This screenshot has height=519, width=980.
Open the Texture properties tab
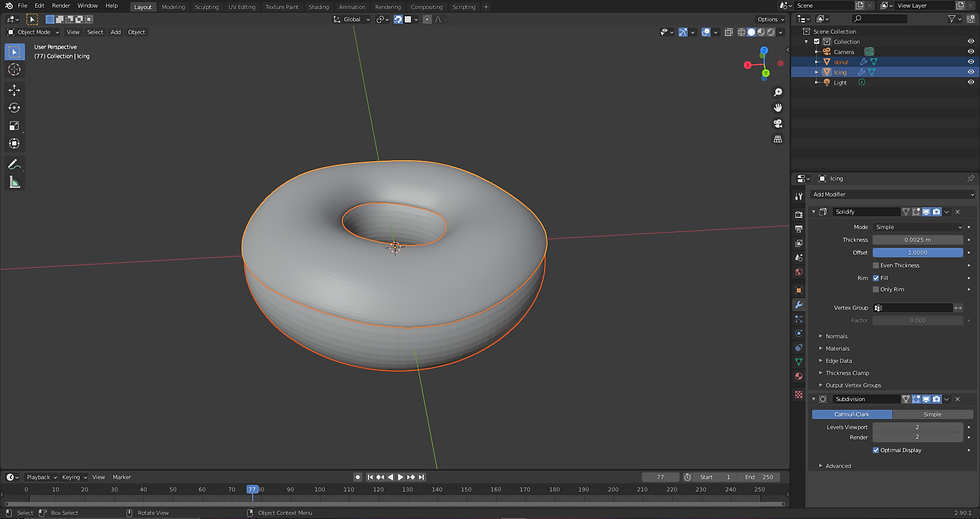(798, 395)
